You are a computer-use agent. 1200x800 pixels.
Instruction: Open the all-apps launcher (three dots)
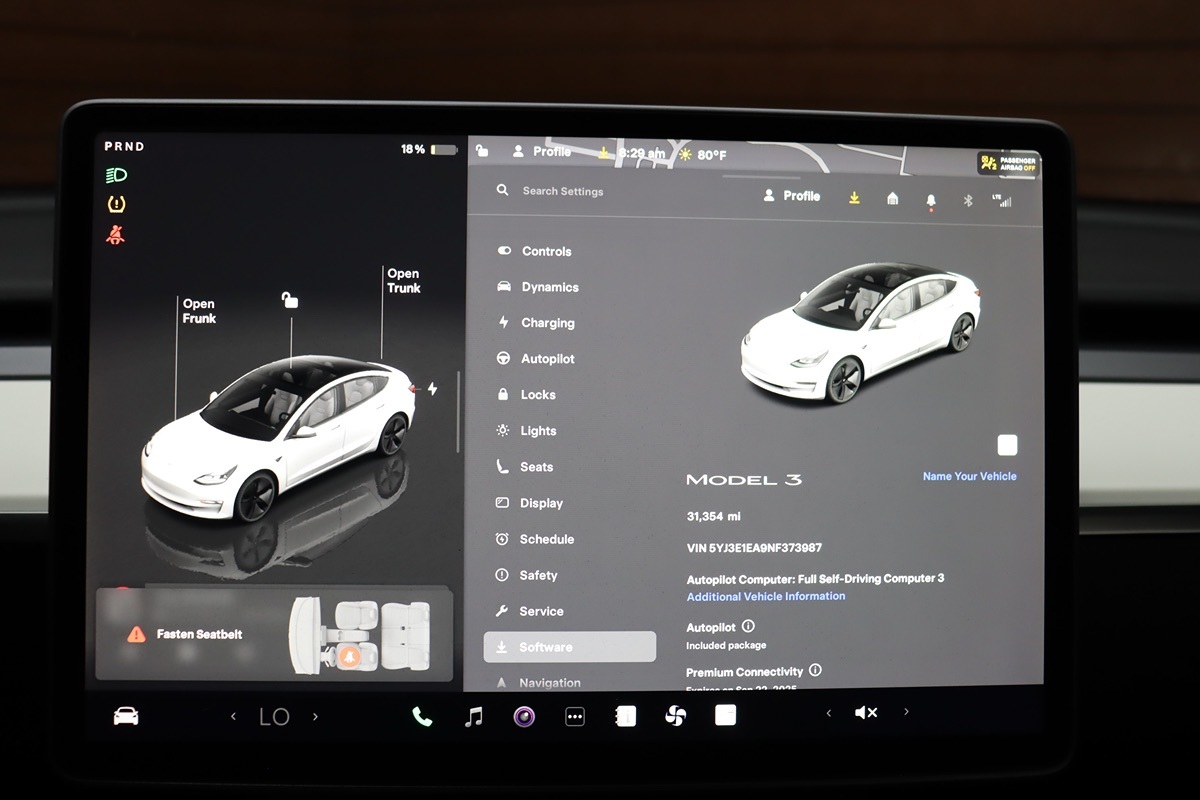[x=575, y=716]
